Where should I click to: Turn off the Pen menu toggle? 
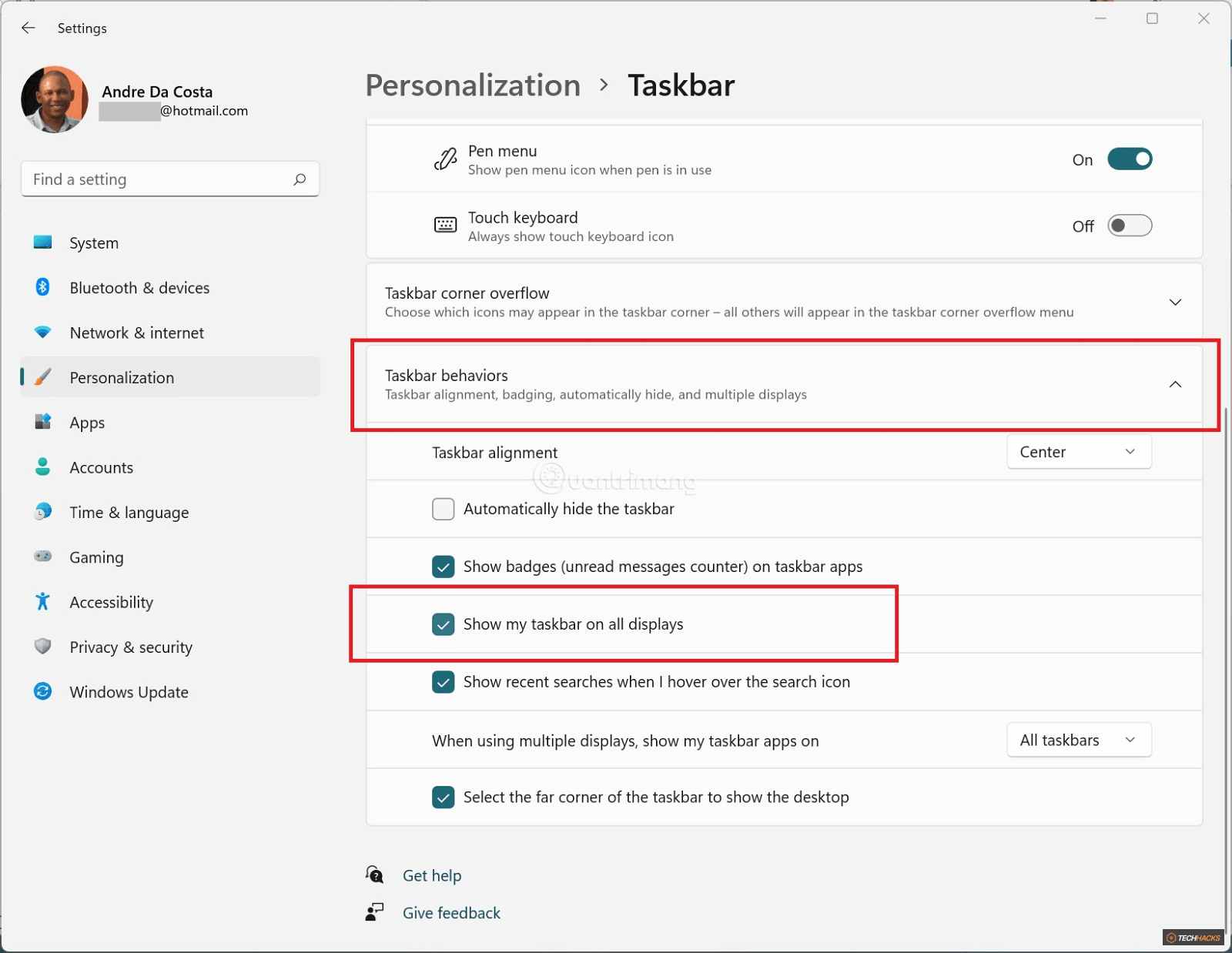click(1130, 159)
